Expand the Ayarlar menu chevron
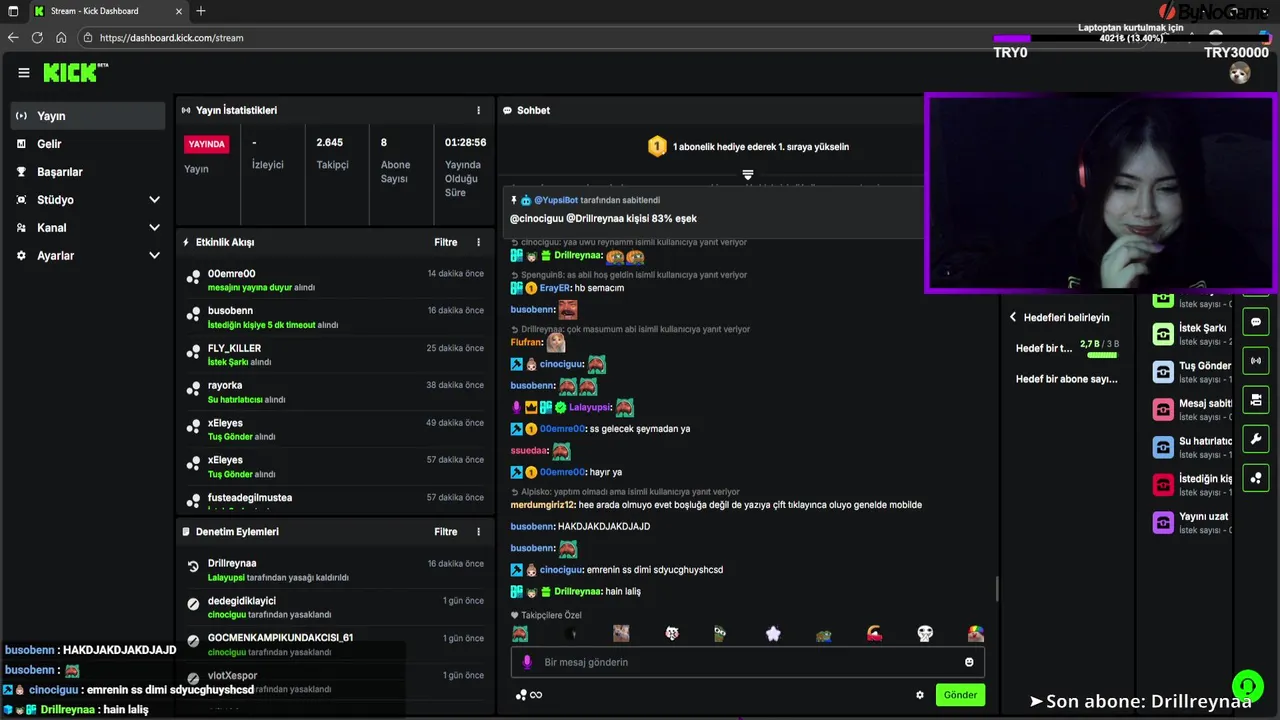The image size is (1280, 720). [x=154, y=256]
